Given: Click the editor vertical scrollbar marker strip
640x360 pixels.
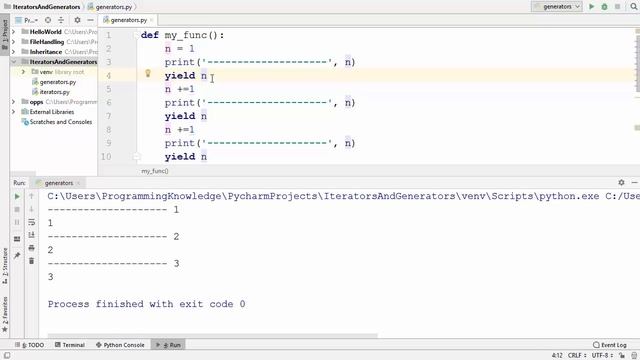Looking at the screenshot, I should [x=637, y=96].
